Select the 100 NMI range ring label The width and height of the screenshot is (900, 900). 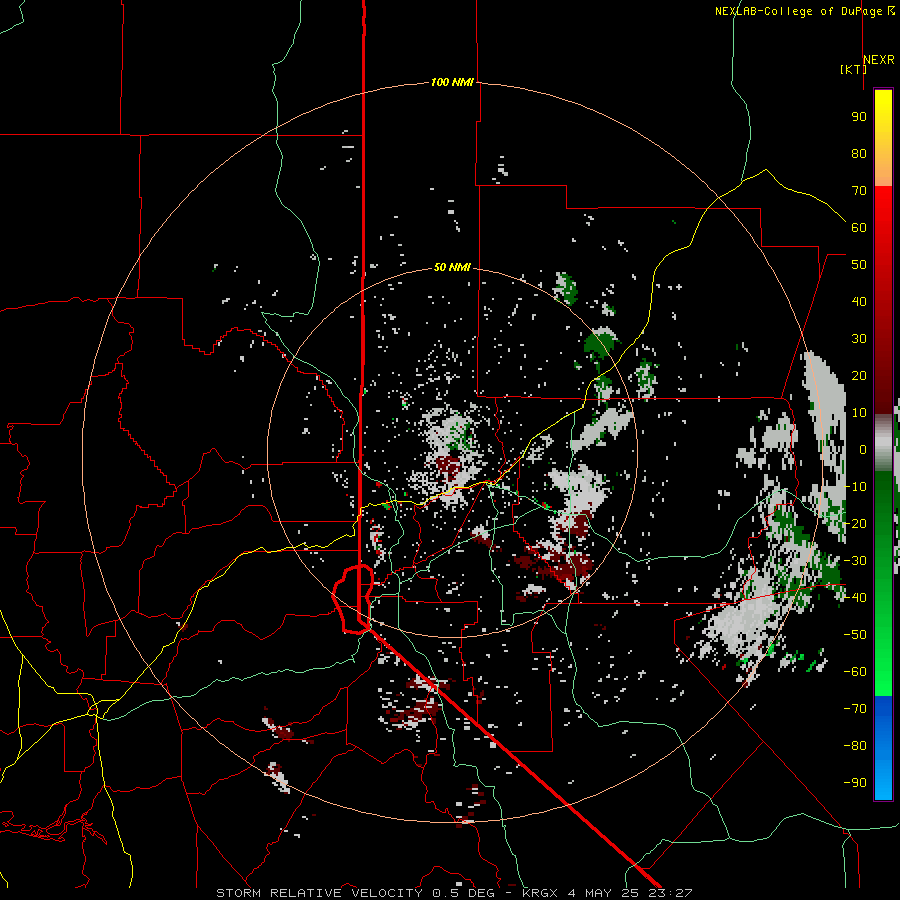coord(452,82)
